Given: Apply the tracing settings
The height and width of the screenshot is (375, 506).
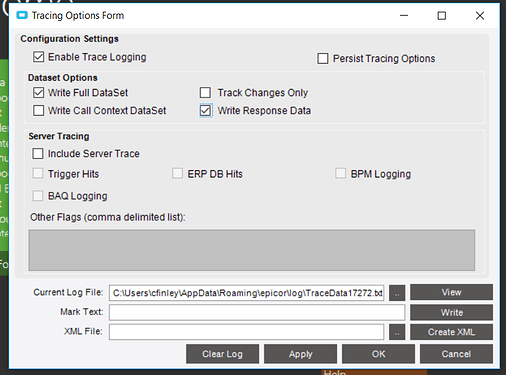Looking at the screenshot, I should coord(300,354).
